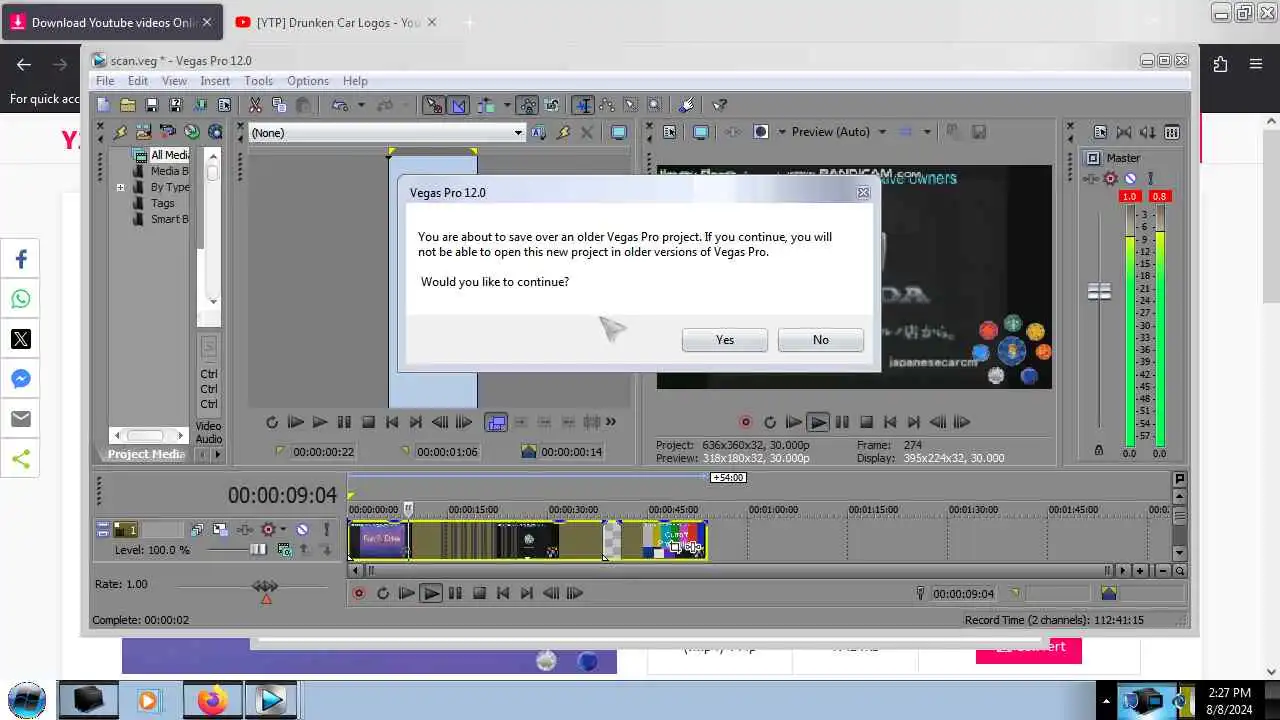Open the Tools menu
Viewport: 1280px width, 720px height.
tap(258, 81)
